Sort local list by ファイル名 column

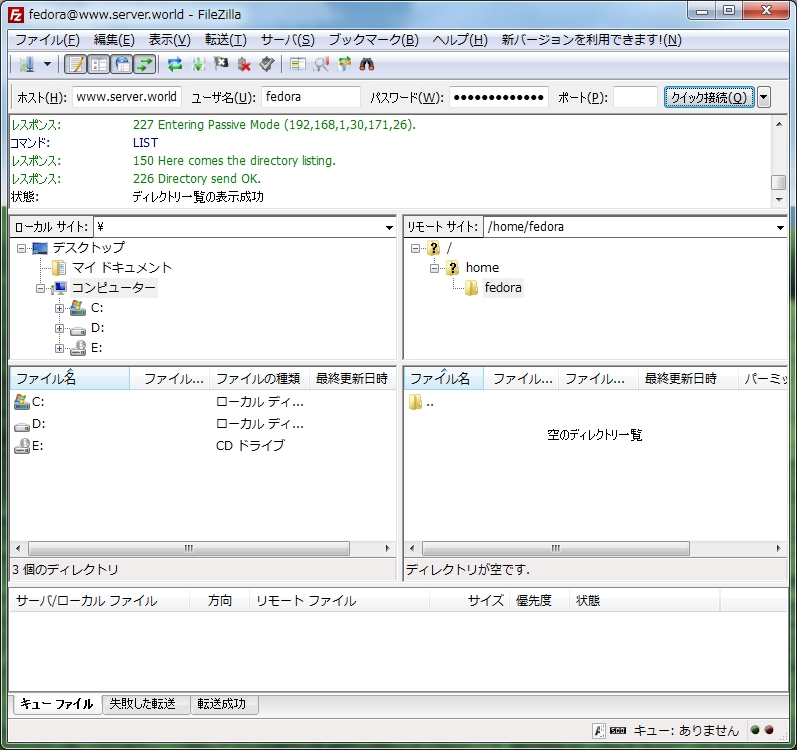pos(70,378)
